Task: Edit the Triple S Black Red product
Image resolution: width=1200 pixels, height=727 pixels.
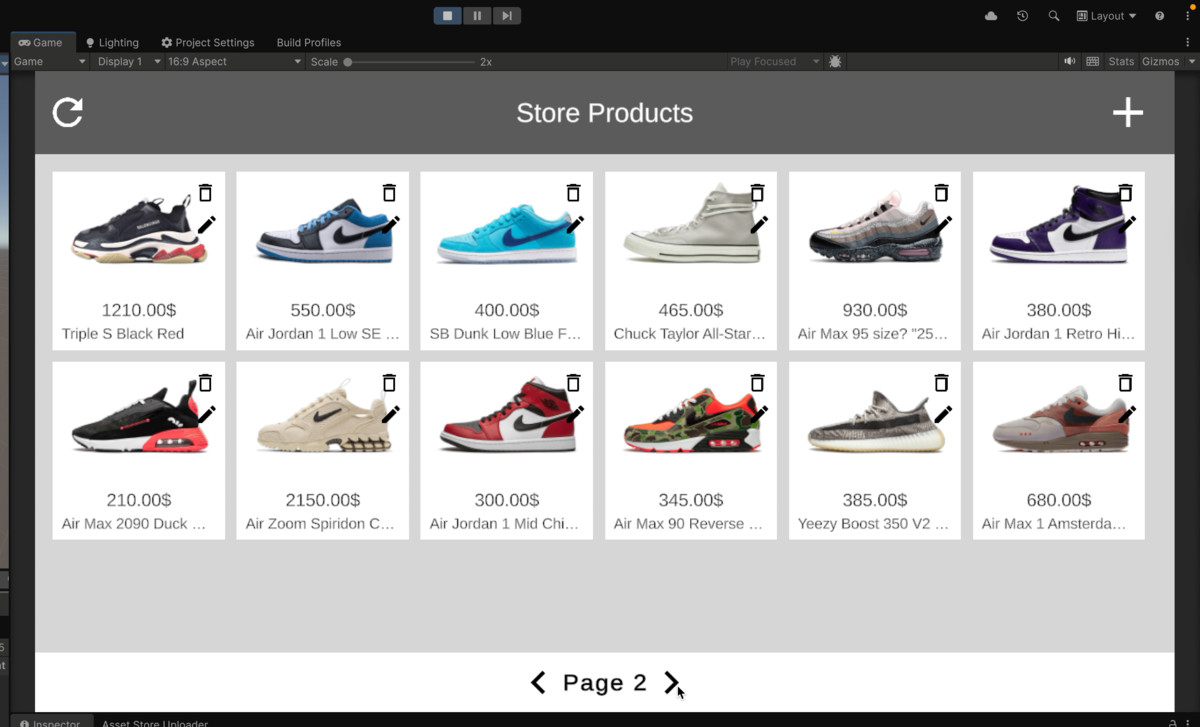Action: coord(206,225)
